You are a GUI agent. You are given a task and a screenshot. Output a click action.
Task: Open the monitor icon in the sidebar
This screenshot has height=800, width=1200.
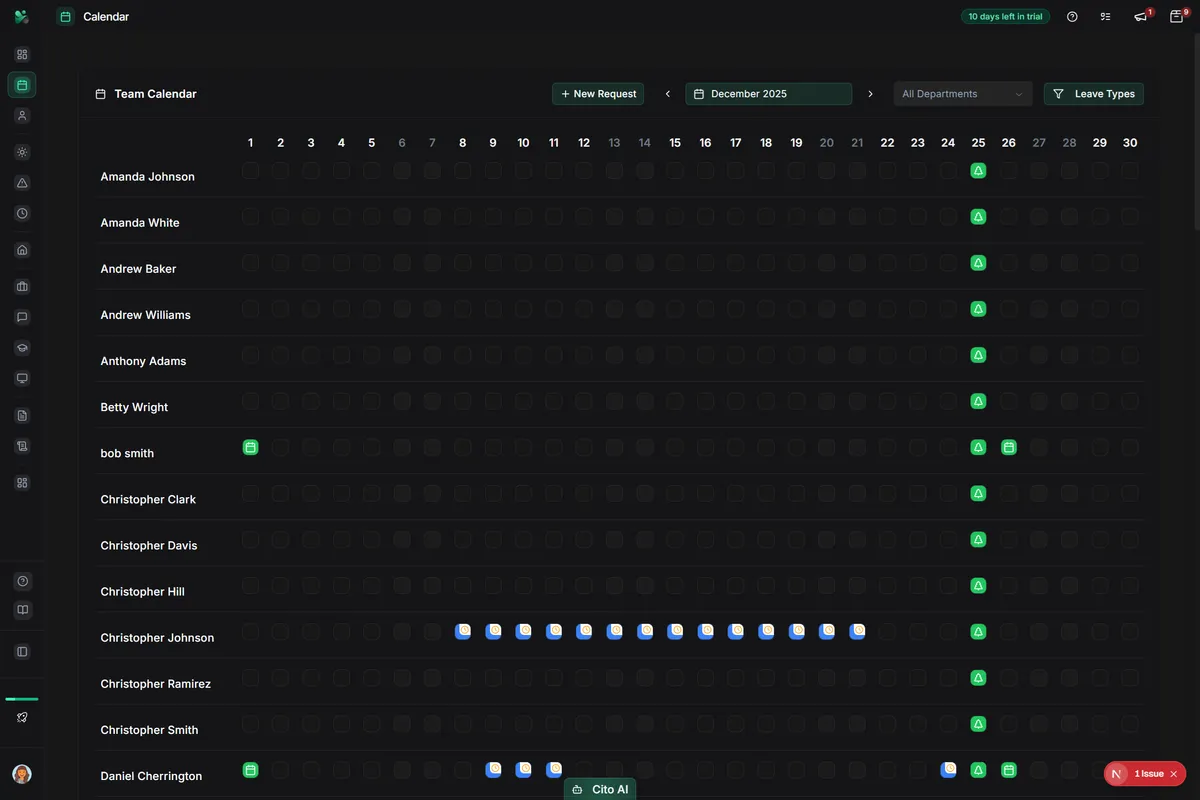22,378
